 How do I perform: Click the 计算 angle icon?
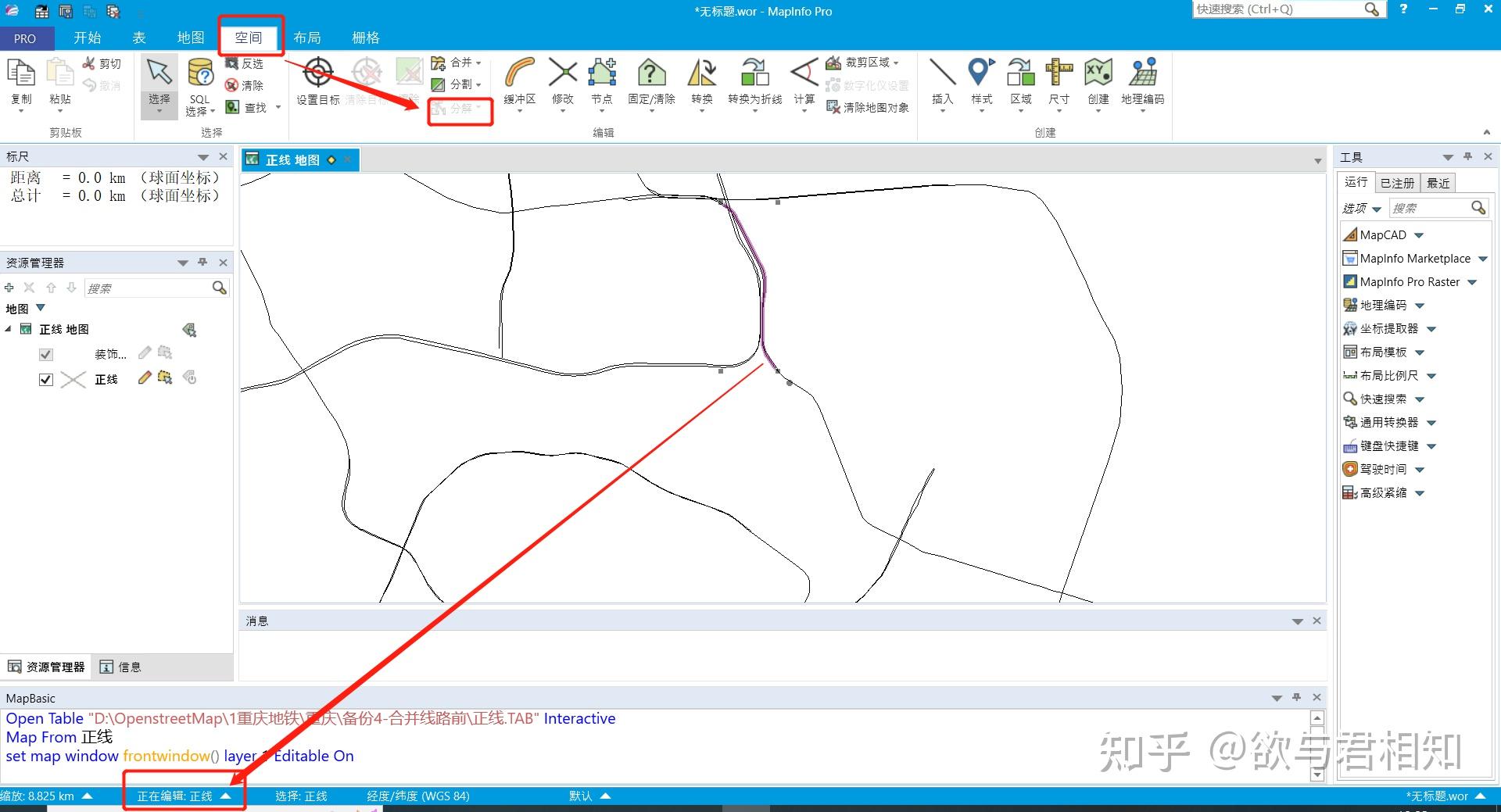click(x=804, y=73)
